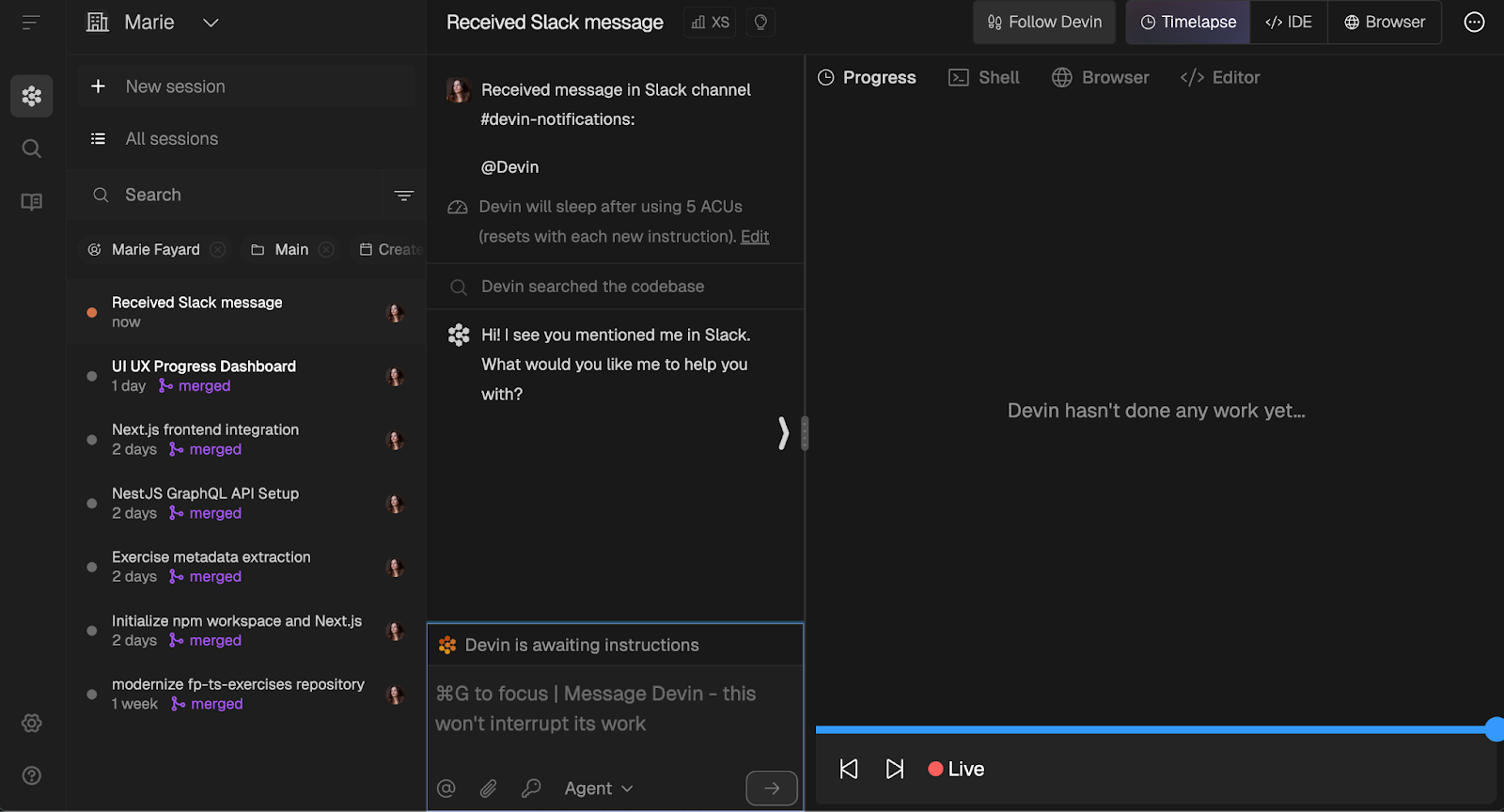
Task: Click the timelapse timeline slider handle
Action: (1495, 729)
